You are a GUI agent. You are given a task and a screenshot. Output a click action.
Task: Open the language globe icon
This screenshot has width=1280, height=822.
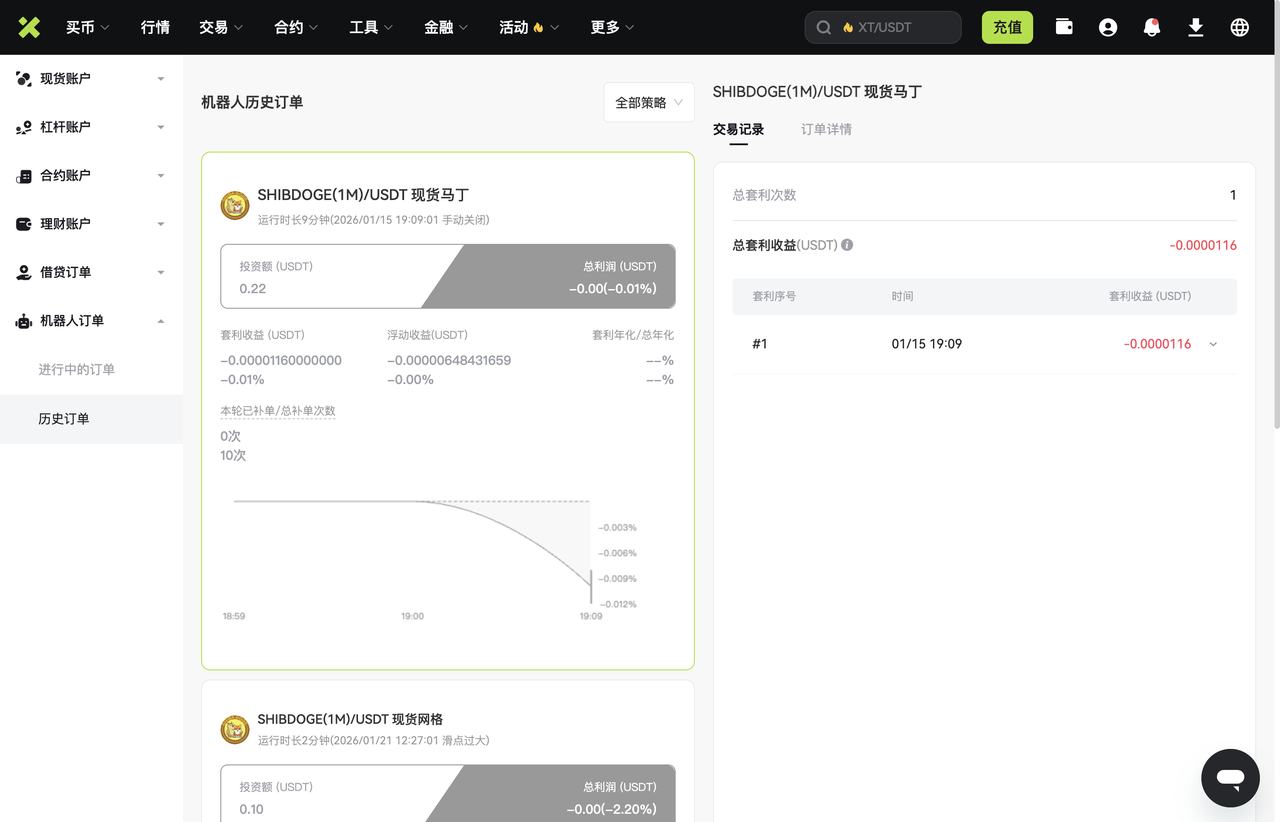(x=1240, y=27)
